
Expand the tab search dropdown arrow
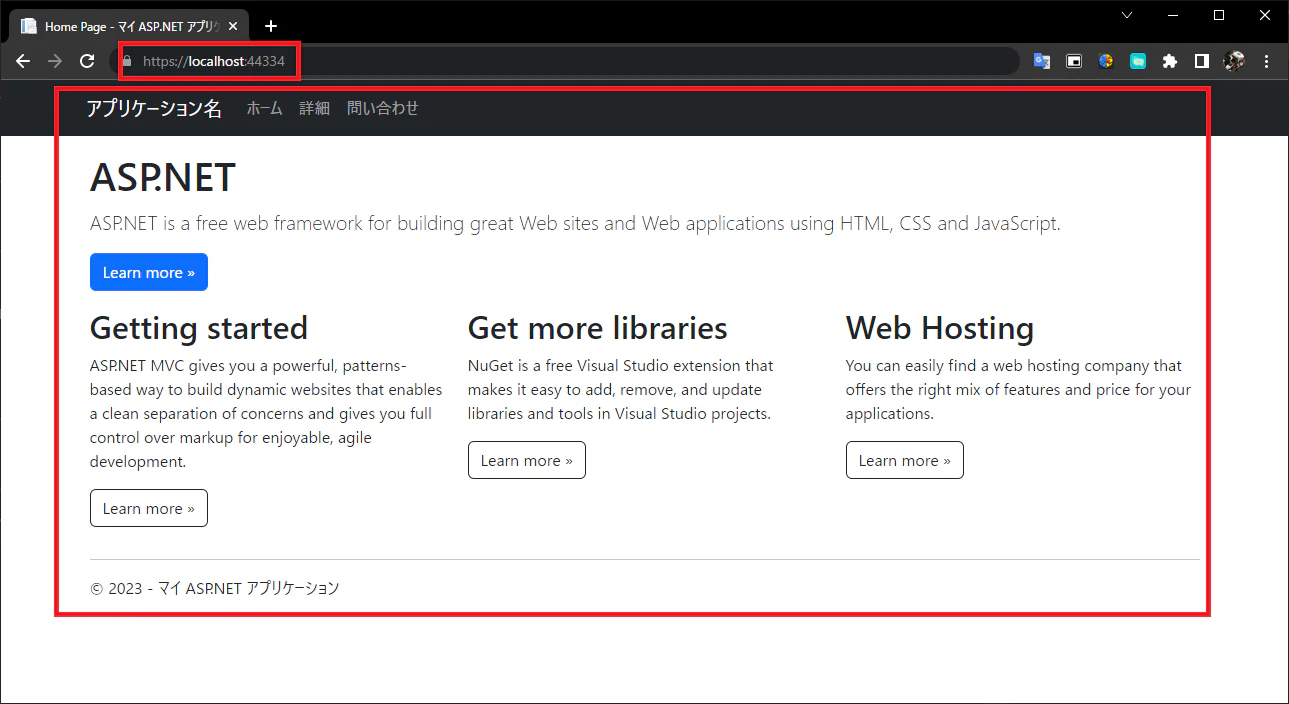pyautogui.click(x=1127, y=15)
